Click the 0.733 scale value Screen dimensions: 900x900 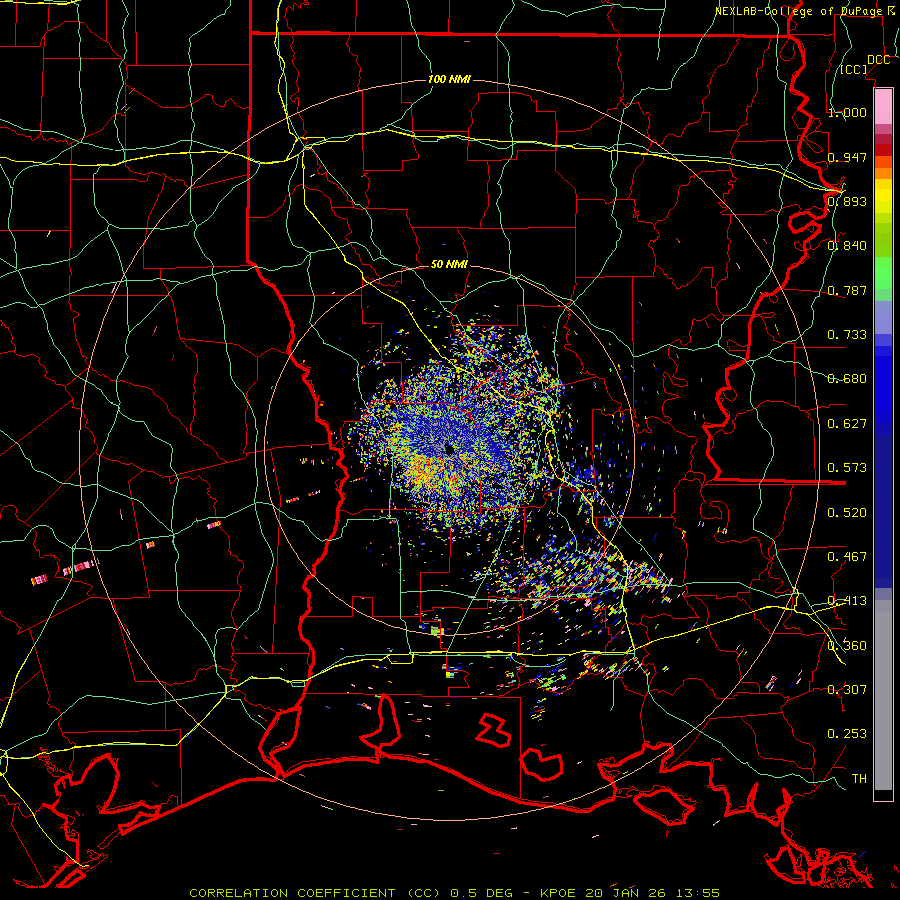847,334
